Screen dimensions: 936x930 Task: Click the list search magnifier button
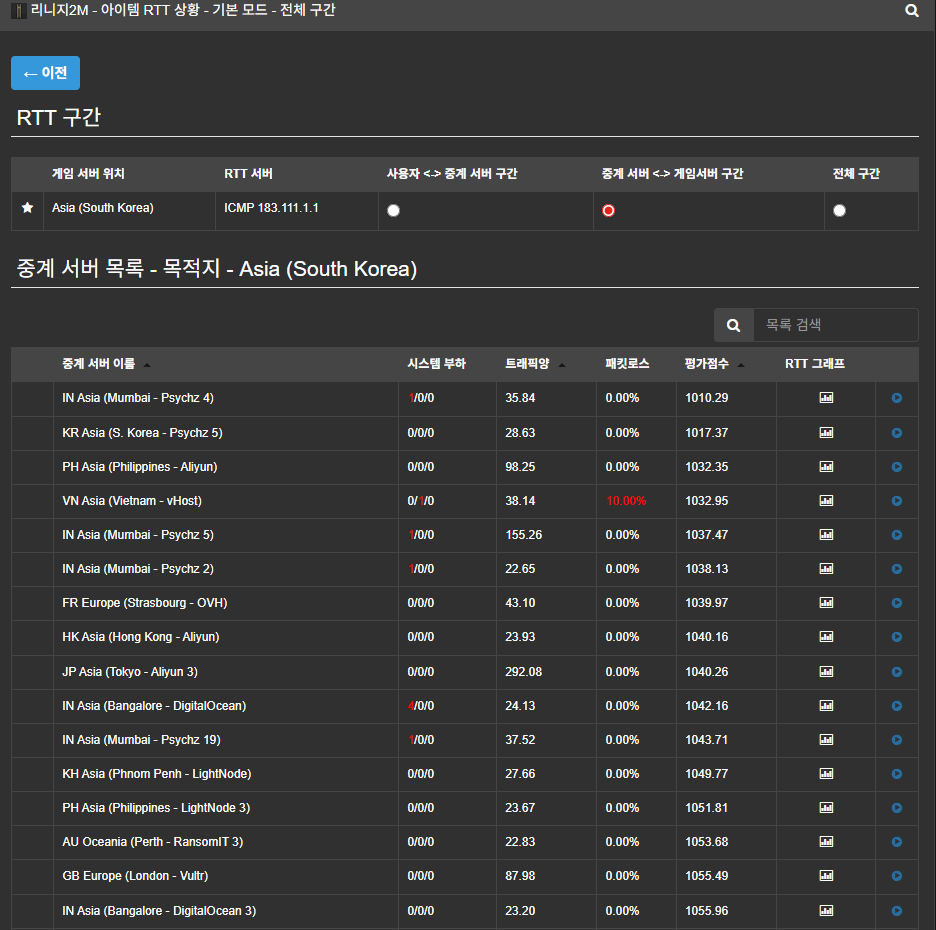(x=733, y=325)
